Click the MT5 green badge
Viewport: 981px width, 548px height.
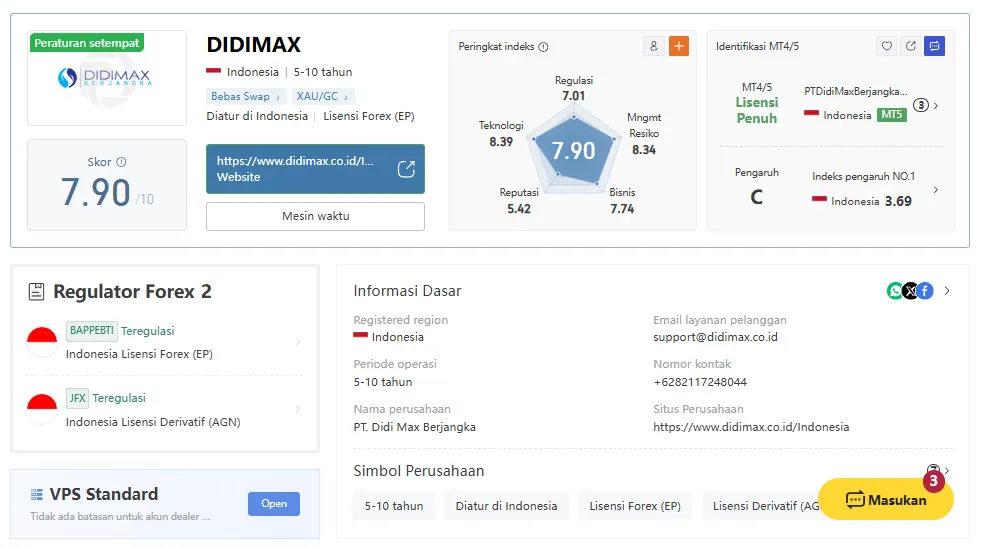892,114
